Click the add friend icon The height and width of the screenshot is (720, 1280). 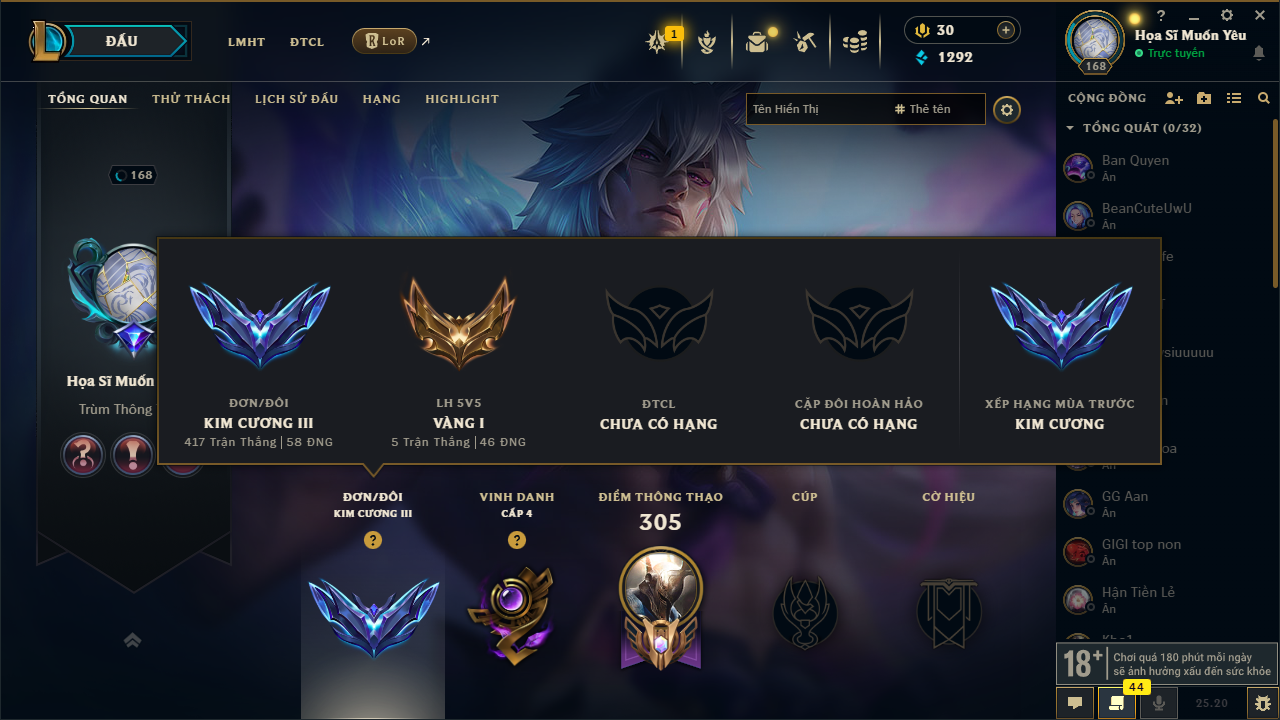[1174, 98]
